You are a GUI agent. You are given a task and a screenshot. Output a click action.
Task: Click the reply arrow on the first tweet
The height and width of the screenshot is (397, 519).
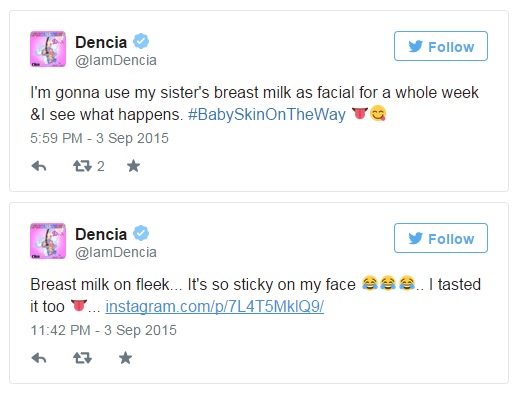[39, 166]
